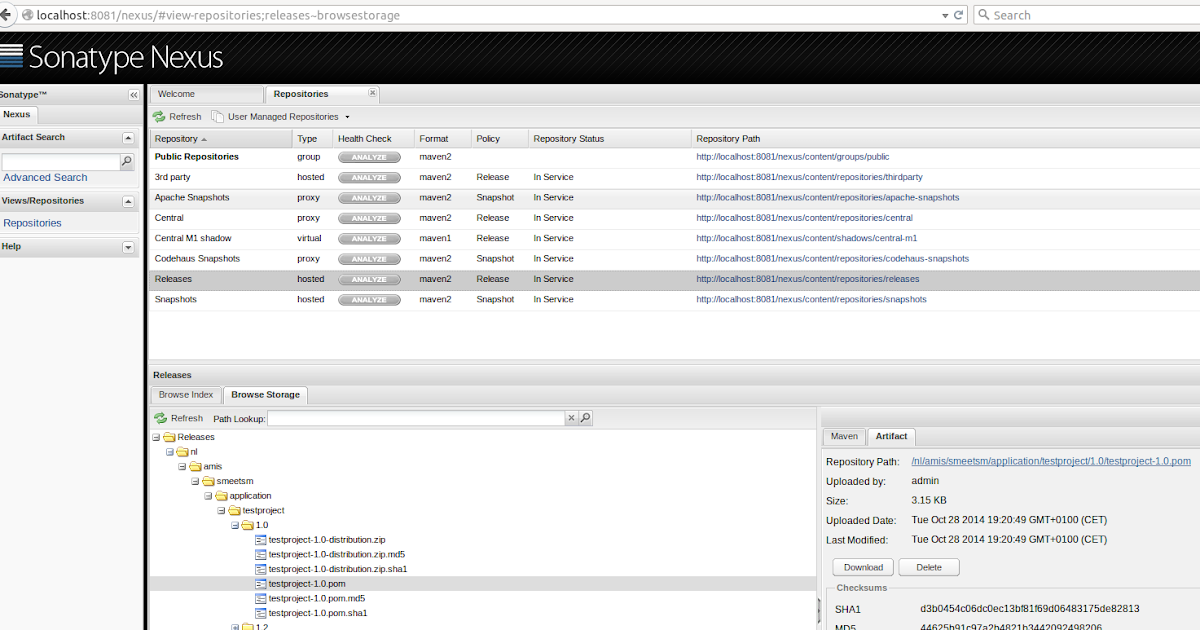Image resolution: width=1200 pixels, height=630 pixels.
Task: Open the thirdparty repository URL
Action: pos(810,177)
